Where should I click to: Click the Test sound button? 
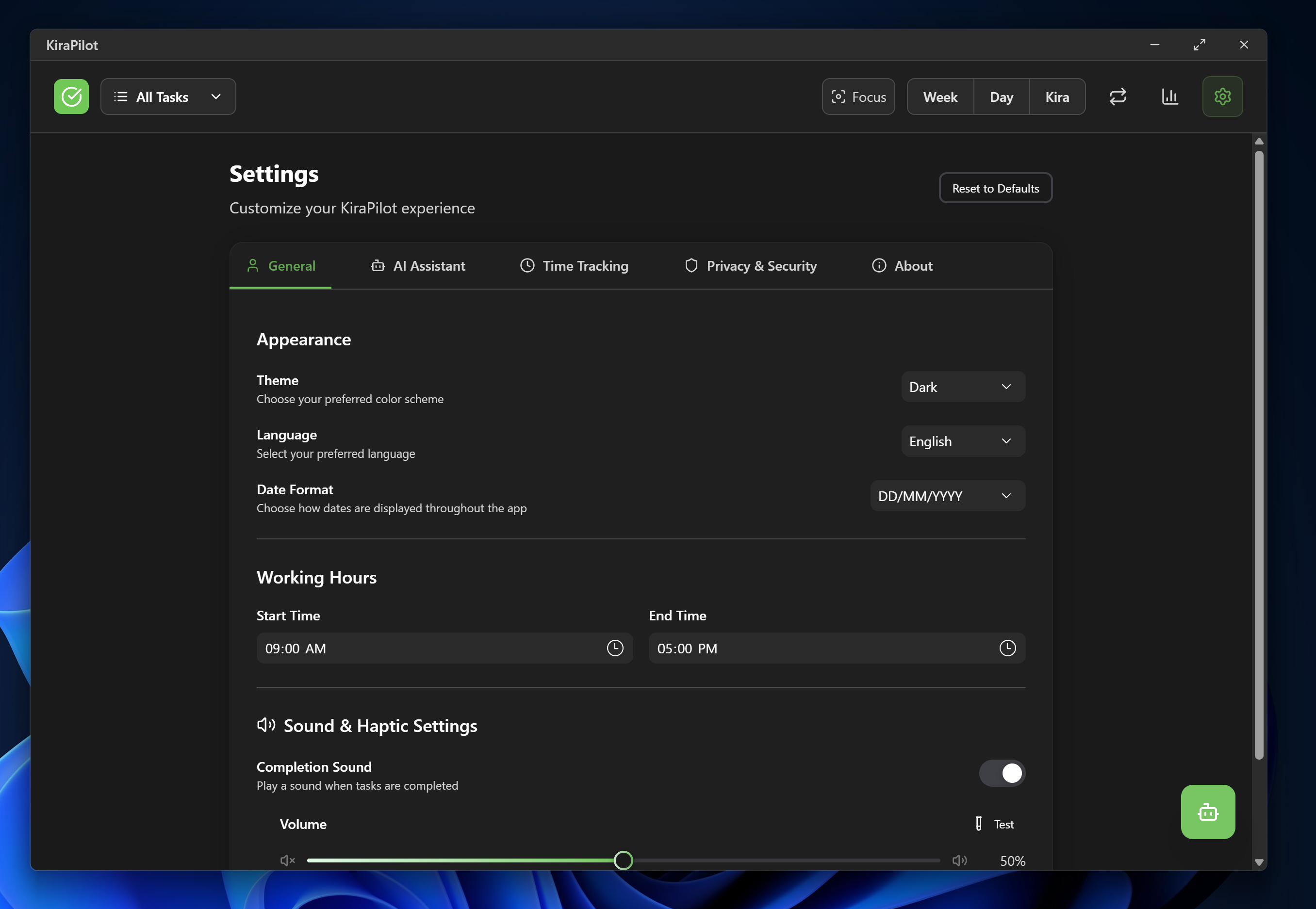(x=995, y=824)
